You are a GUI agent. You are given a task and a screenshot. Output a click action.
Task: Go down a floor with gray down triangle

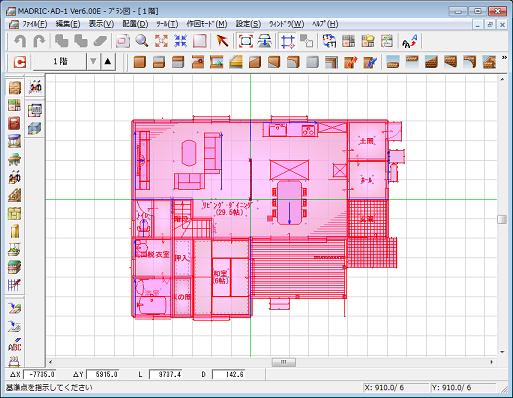[x=93, y=62]
